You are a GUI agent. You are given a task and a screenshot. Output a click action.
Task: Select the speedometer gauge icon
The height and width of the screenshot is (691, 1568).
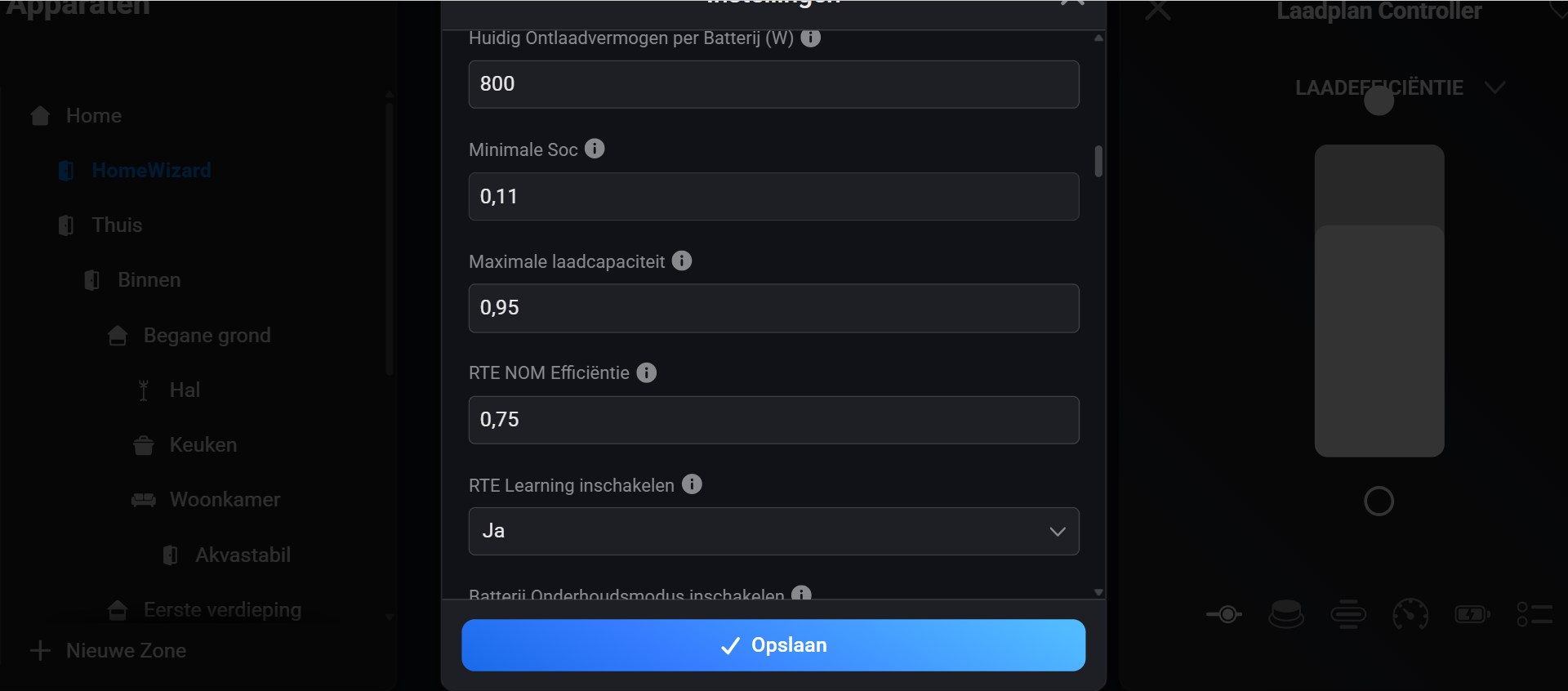tap(1410, 614)
